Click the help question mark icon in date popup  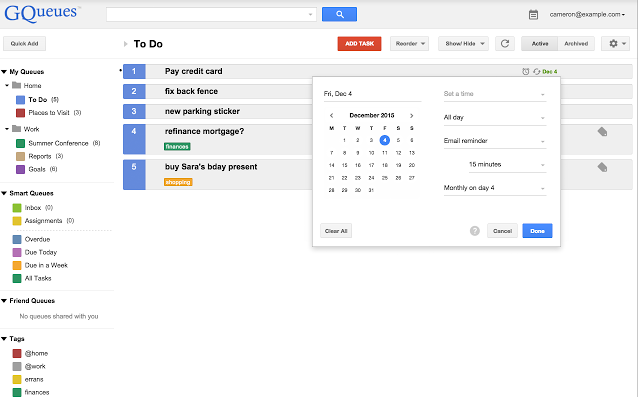coord(474,231)
